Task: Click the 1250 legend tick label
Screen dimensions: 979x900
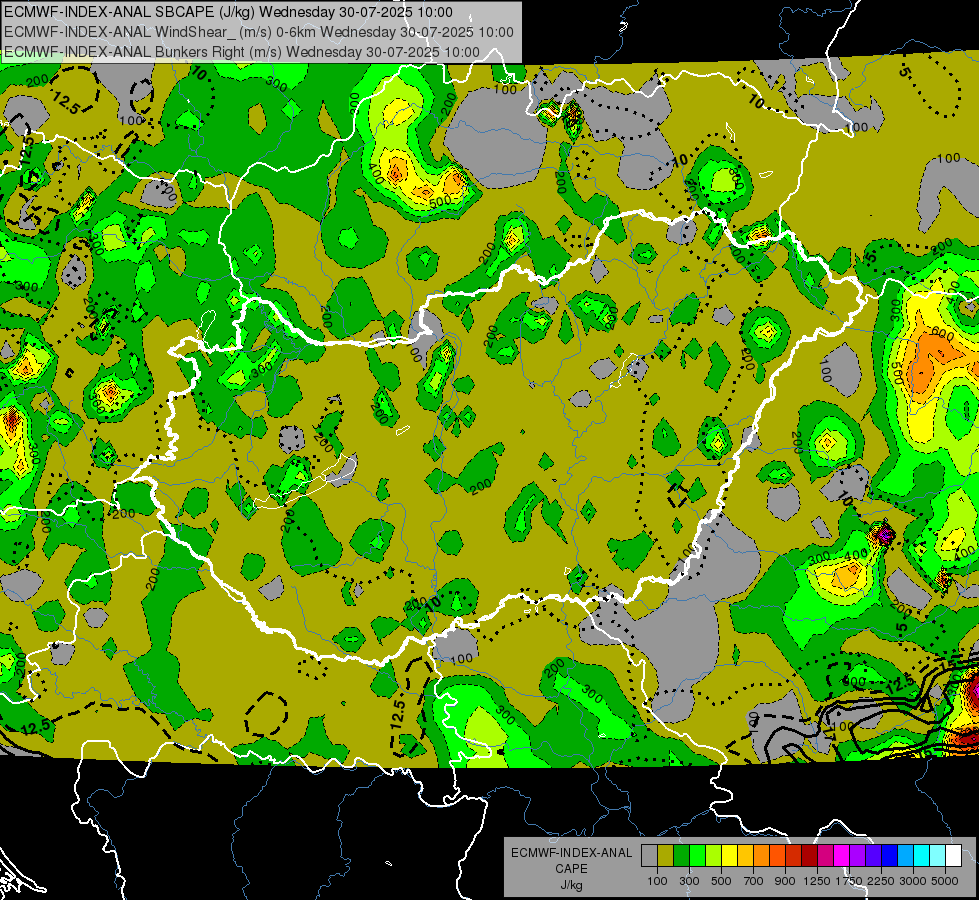Action: (x=817, y=881)
